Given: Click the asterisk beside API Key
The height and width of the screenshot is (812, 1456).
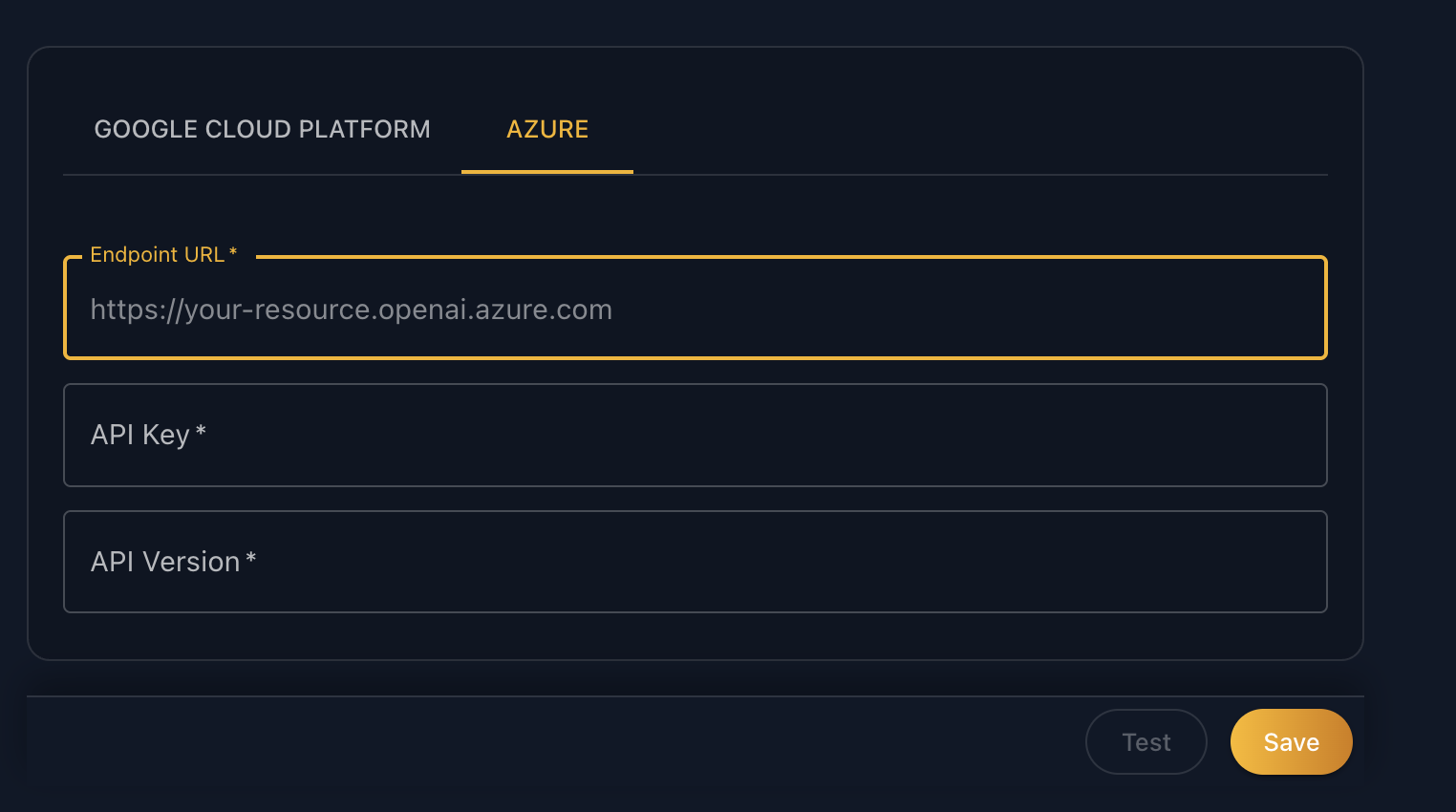Looking at the screenshot, I should coord(201,432).
